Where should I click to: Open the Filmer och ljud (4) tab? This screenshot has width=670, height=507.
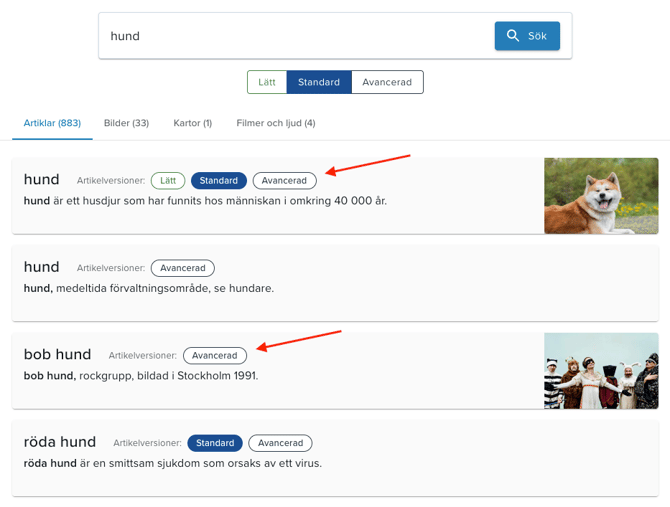coord(276,123)
